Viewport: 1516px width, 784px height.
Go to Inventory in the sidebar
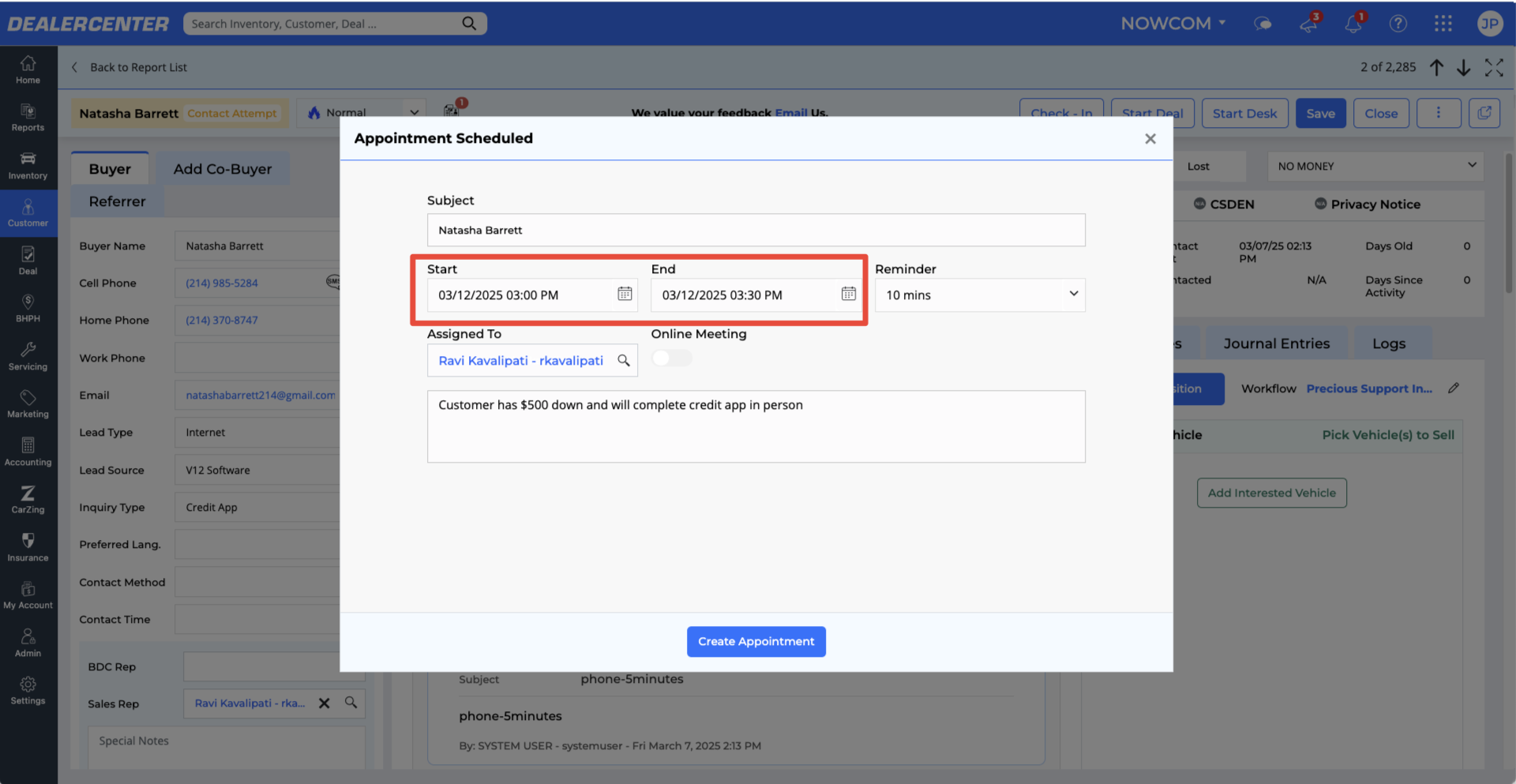pos(28,165)
